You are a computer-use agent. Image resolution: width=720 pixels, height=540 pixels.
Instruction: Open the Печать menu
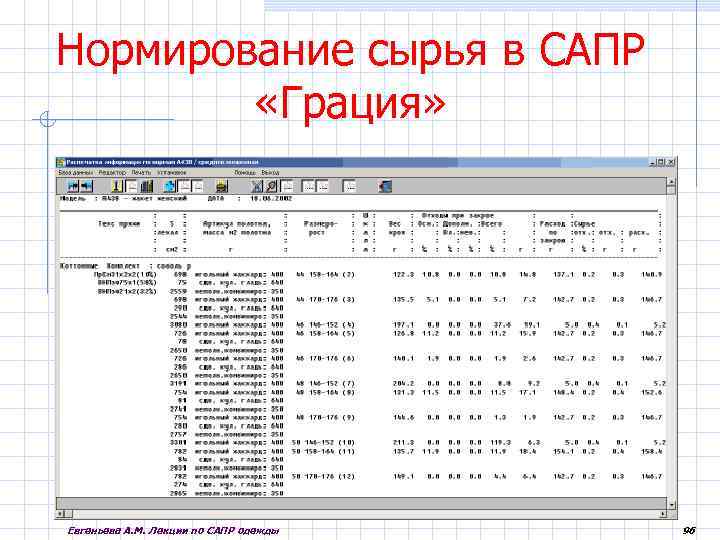141,173
